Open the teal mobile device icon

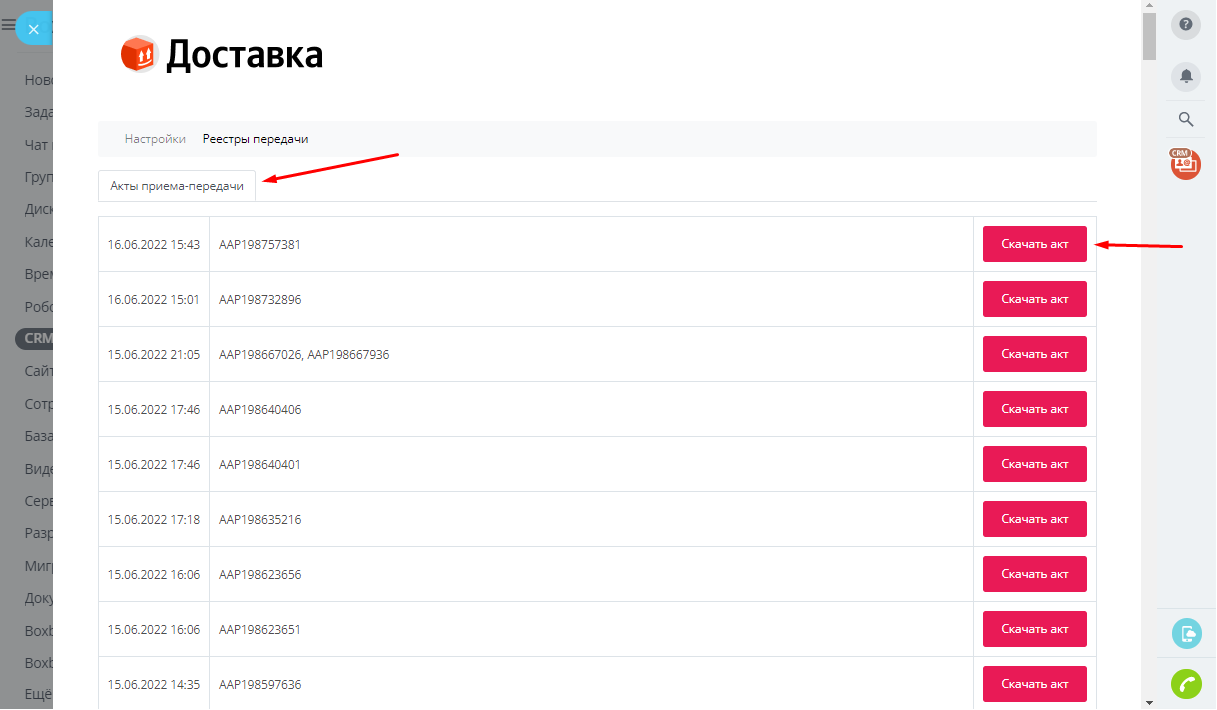(1186, 633)
